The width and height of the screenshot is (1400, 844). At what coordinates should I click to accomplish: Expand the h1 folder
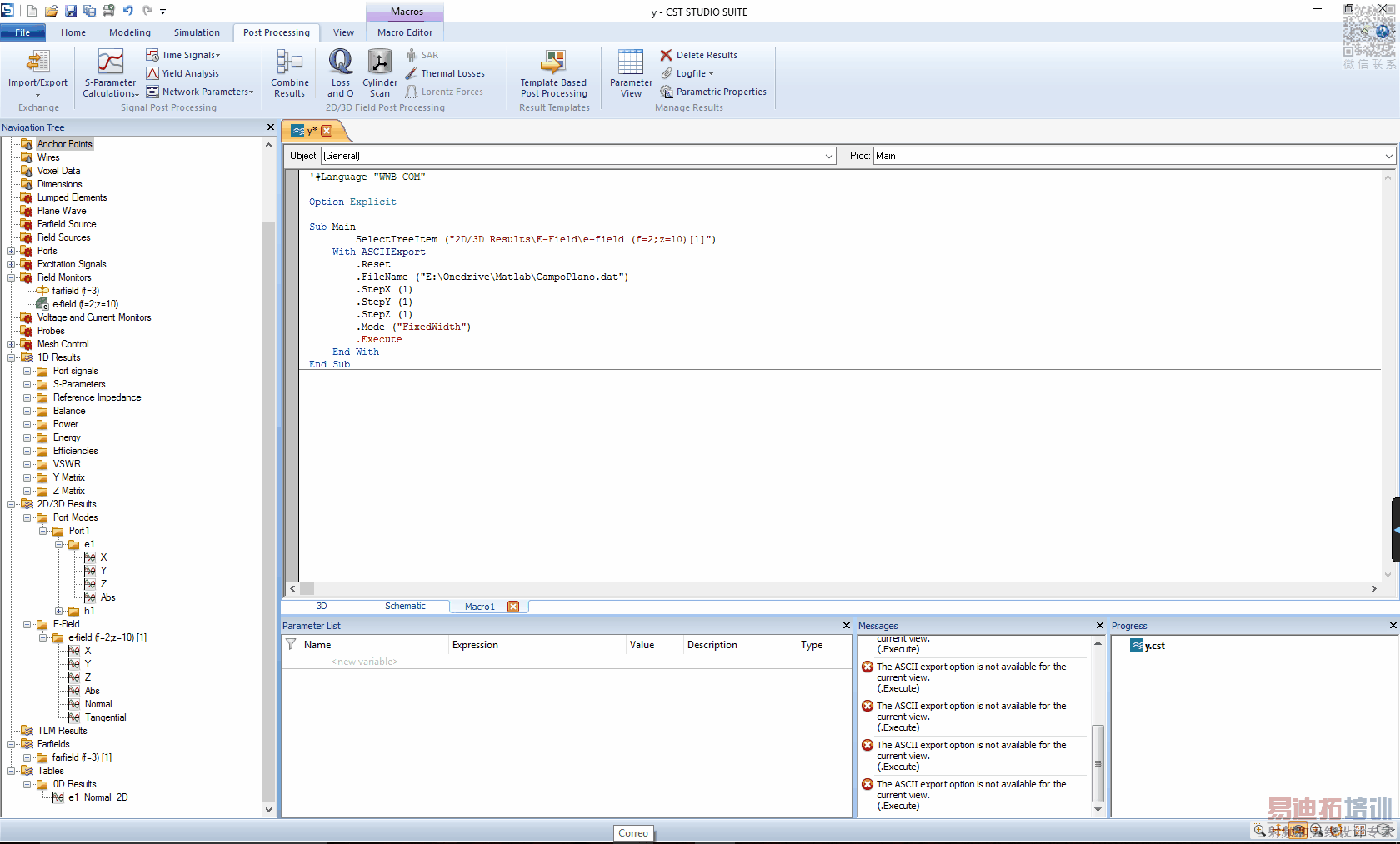pyautogui.click(x=59, y=611)
